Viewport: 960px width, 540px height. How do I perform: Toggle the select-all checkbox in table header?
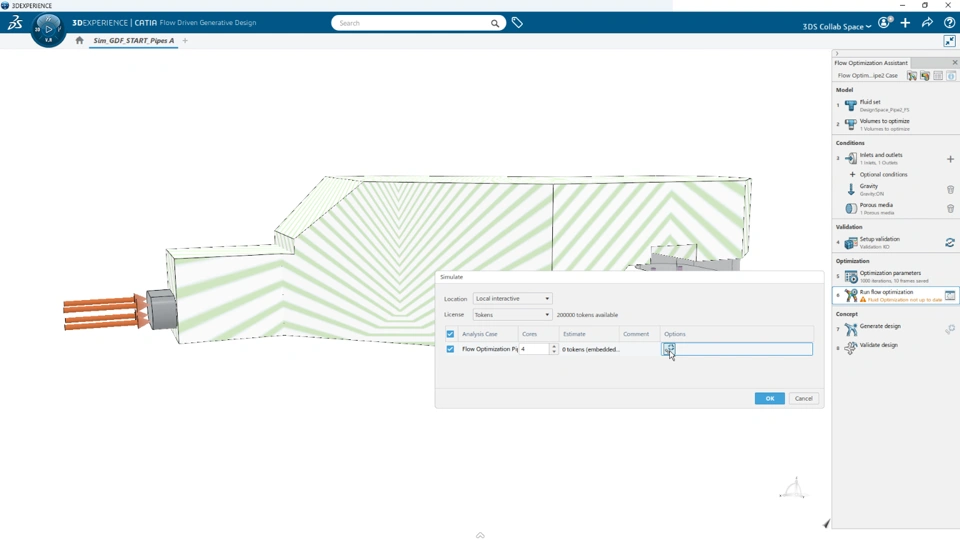450,334
